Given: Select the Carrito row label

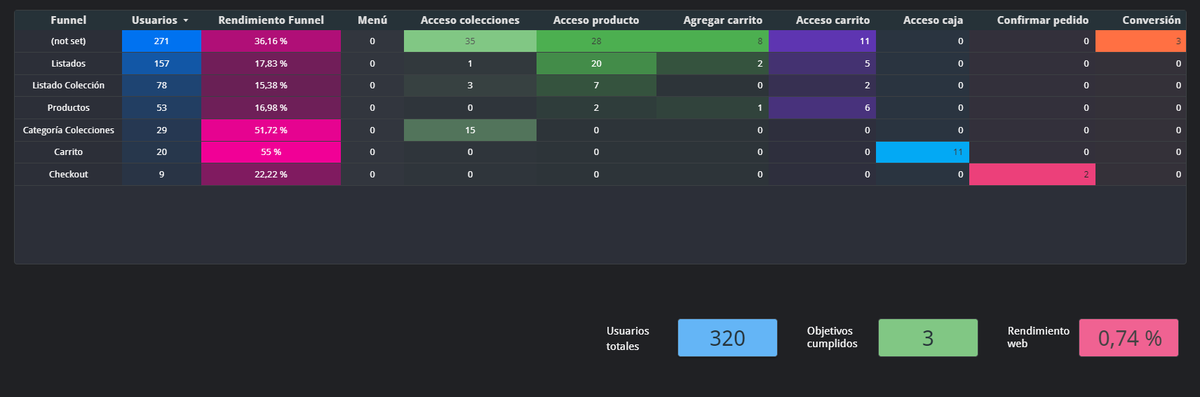Looking at the screenshot, I should point(68,152).
